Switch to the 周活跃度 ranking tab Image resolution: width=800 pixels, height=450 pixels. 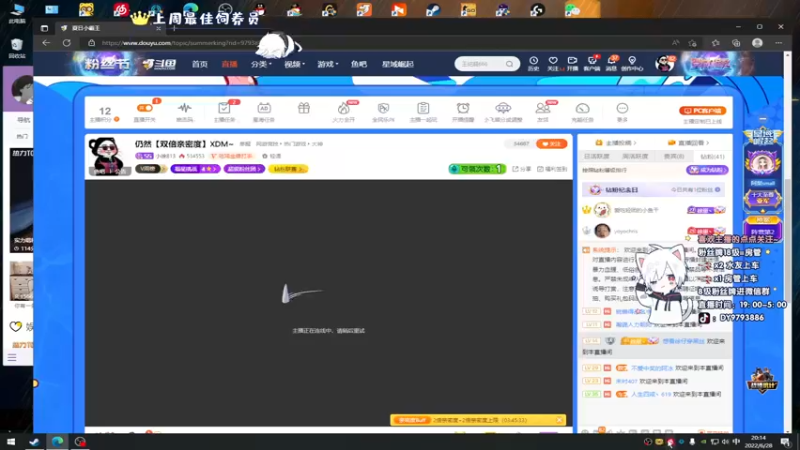click(x=635, y=157)
